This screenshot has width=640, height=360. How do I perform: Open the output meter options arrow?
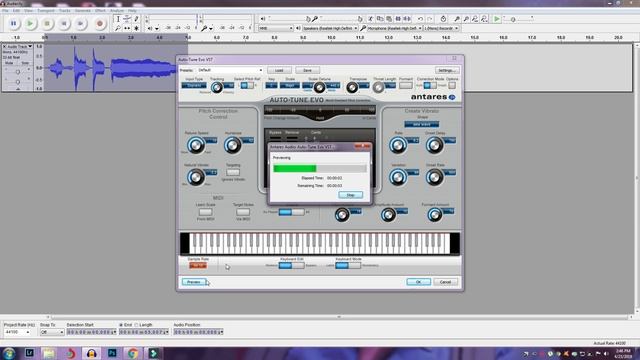157,29
